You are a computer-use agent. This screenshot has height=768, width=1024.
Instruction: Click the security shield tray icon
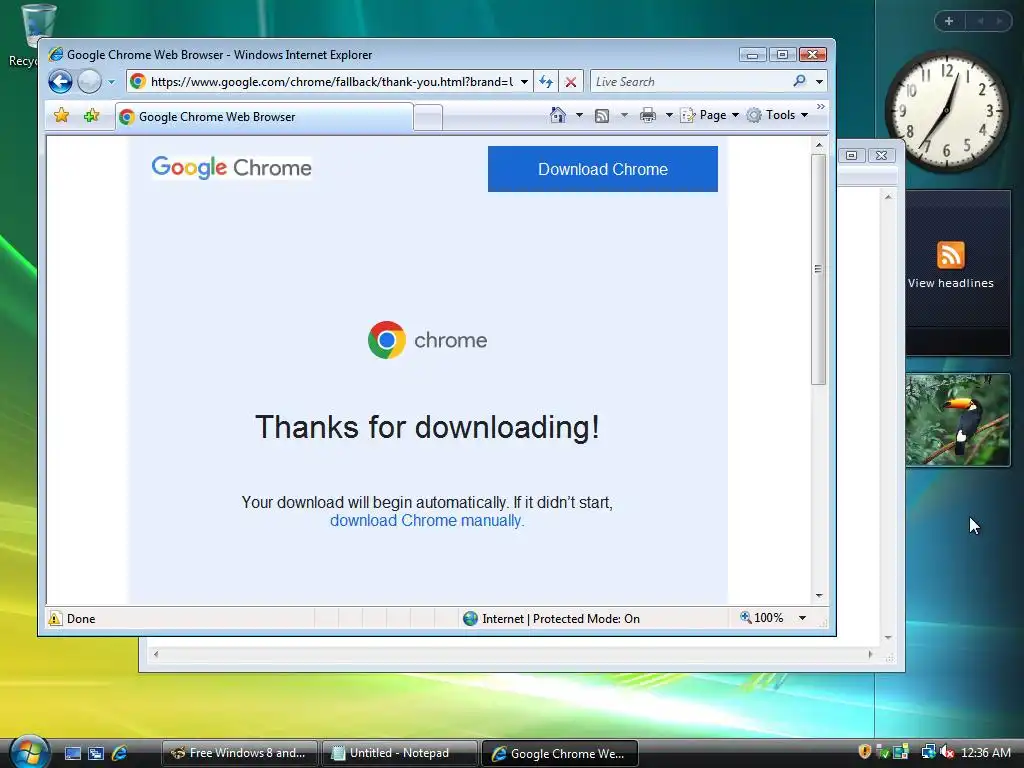point(865,752)
